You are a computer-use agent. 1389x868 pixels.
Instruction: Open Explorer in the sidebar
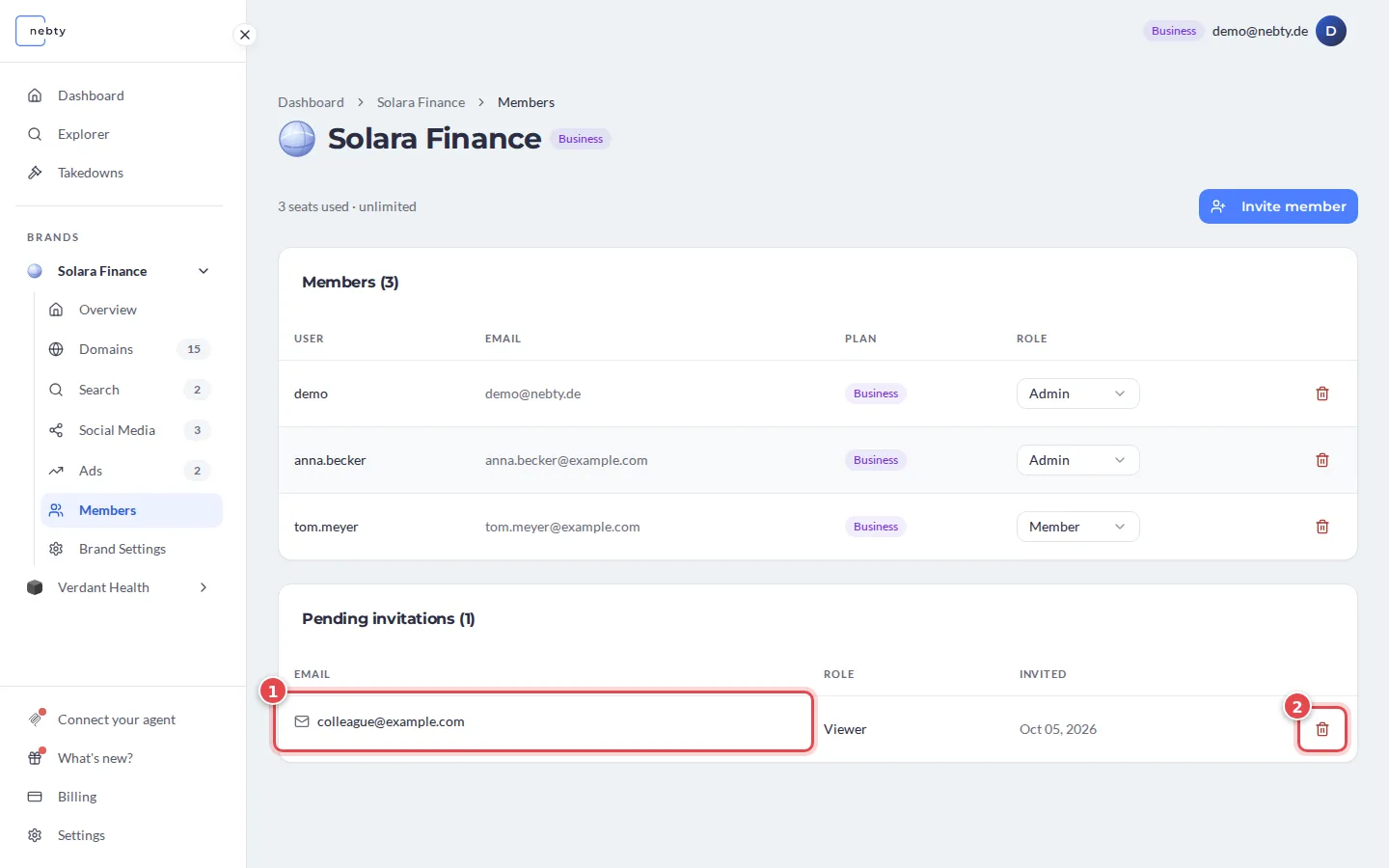point(119,134)
